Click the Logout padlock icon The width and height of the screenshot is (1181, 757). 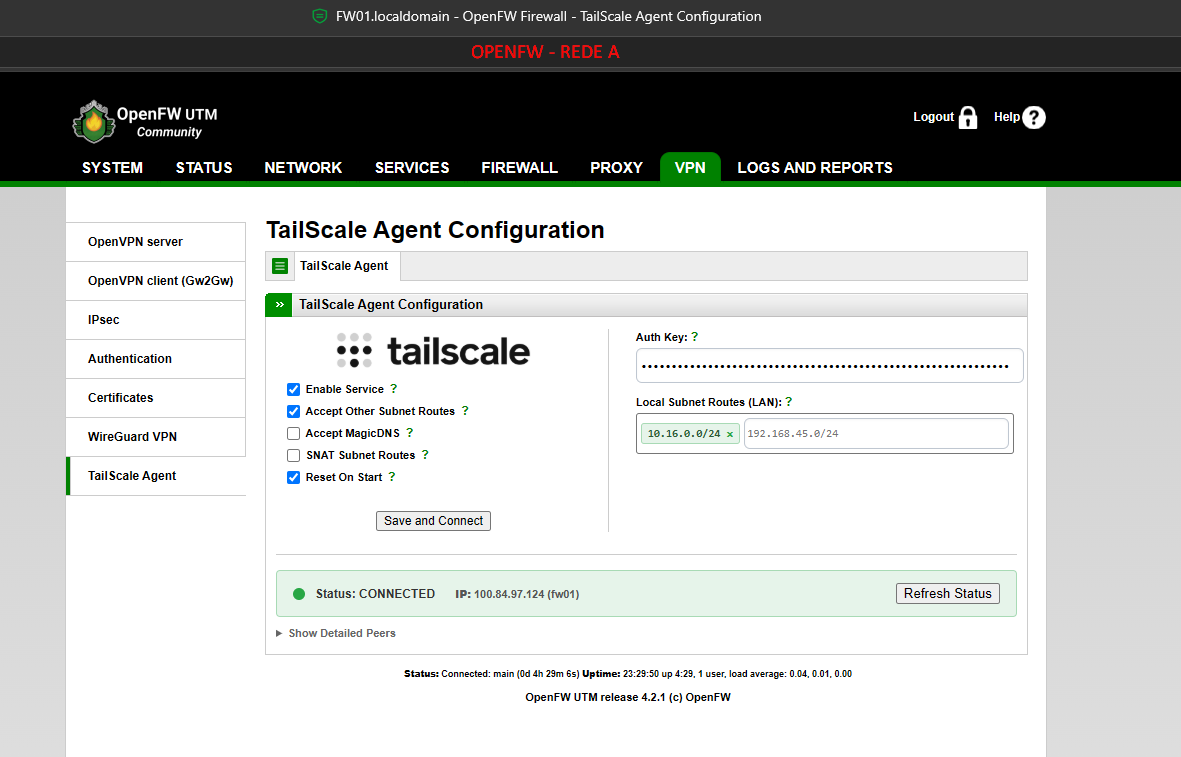click(968, 118)
